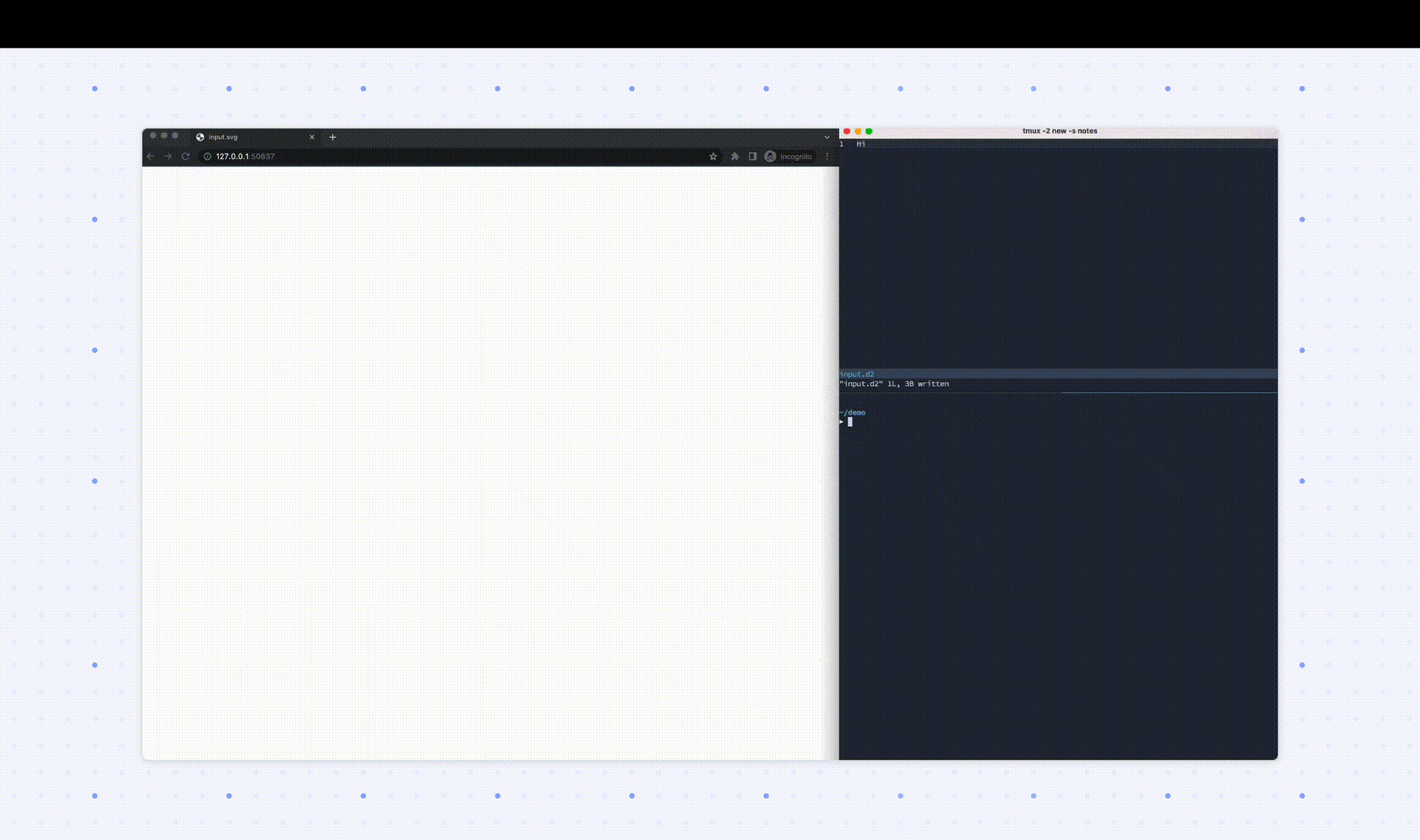1420x840 pixels.
Task: Open the Chrome three-dot menu
Action: [827, 156]
